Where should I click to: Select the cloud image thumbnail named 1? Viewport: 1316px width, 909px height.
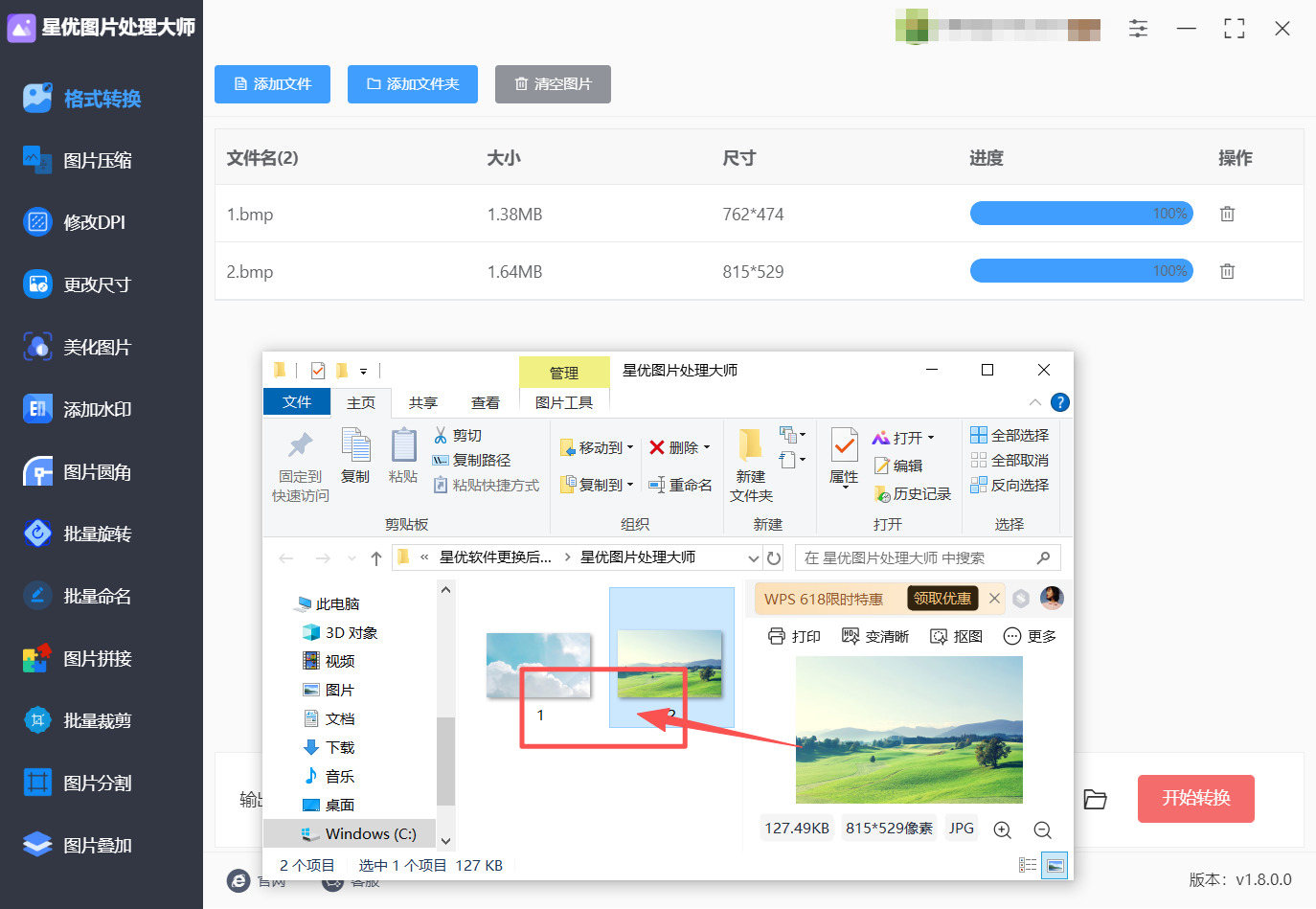coord(539,665)
